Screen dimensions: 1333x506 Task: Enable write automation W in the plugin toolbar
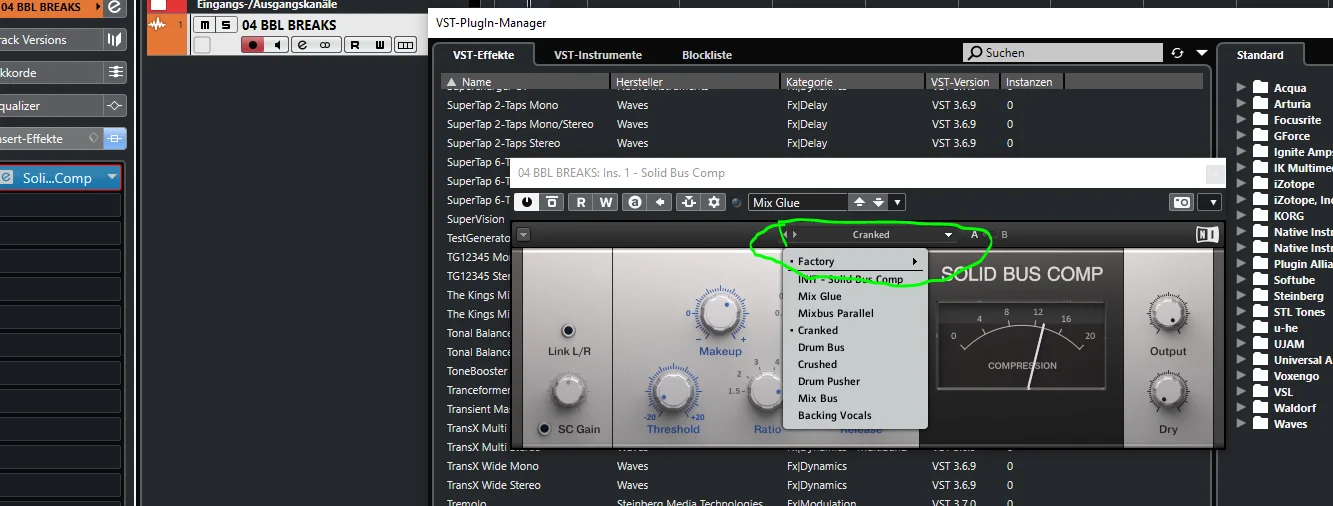[x=606, y=202]
